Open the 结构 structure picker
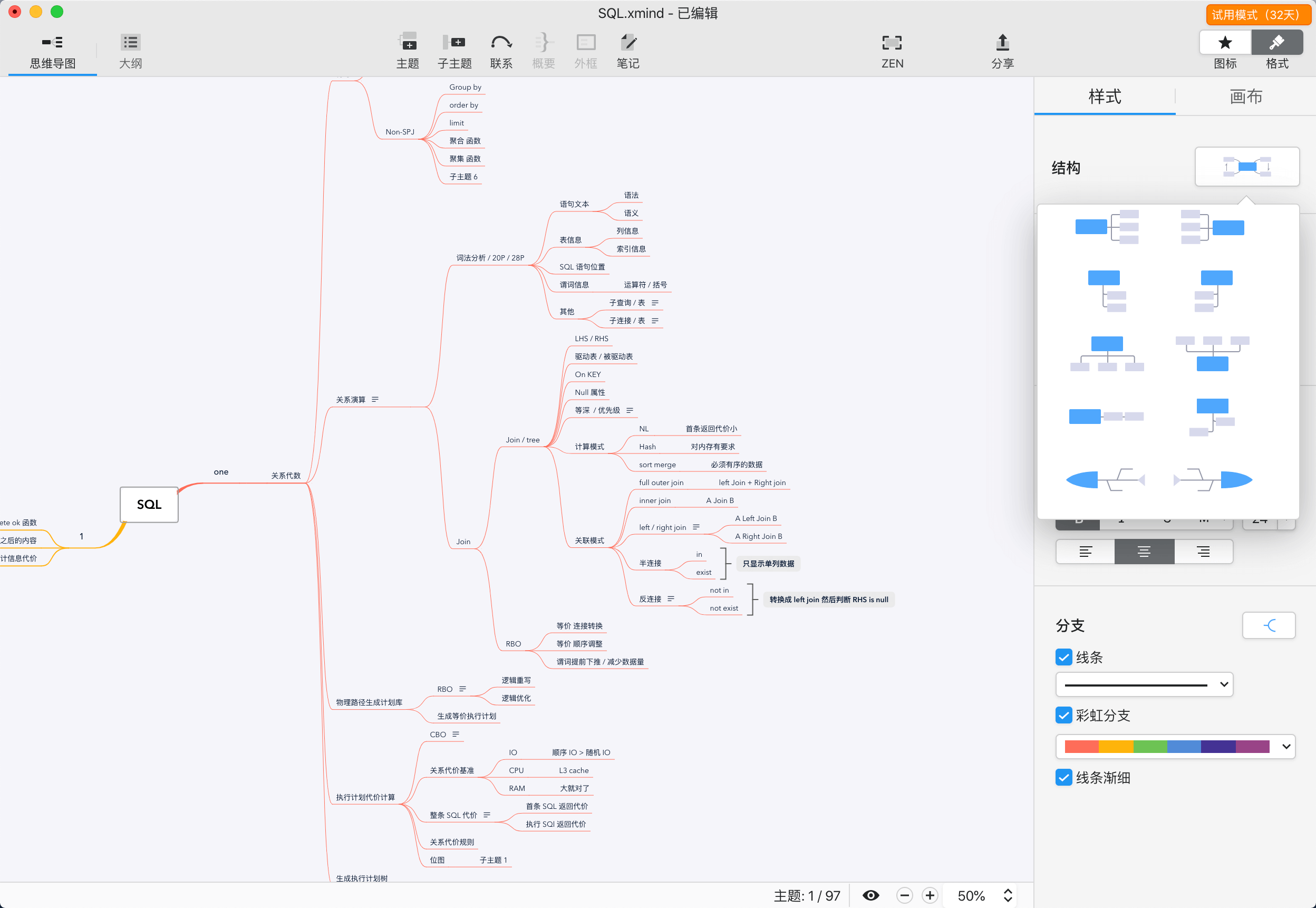Image resolution: width=1316 pixels, height=908 pixels. (x=1246, y=167)
